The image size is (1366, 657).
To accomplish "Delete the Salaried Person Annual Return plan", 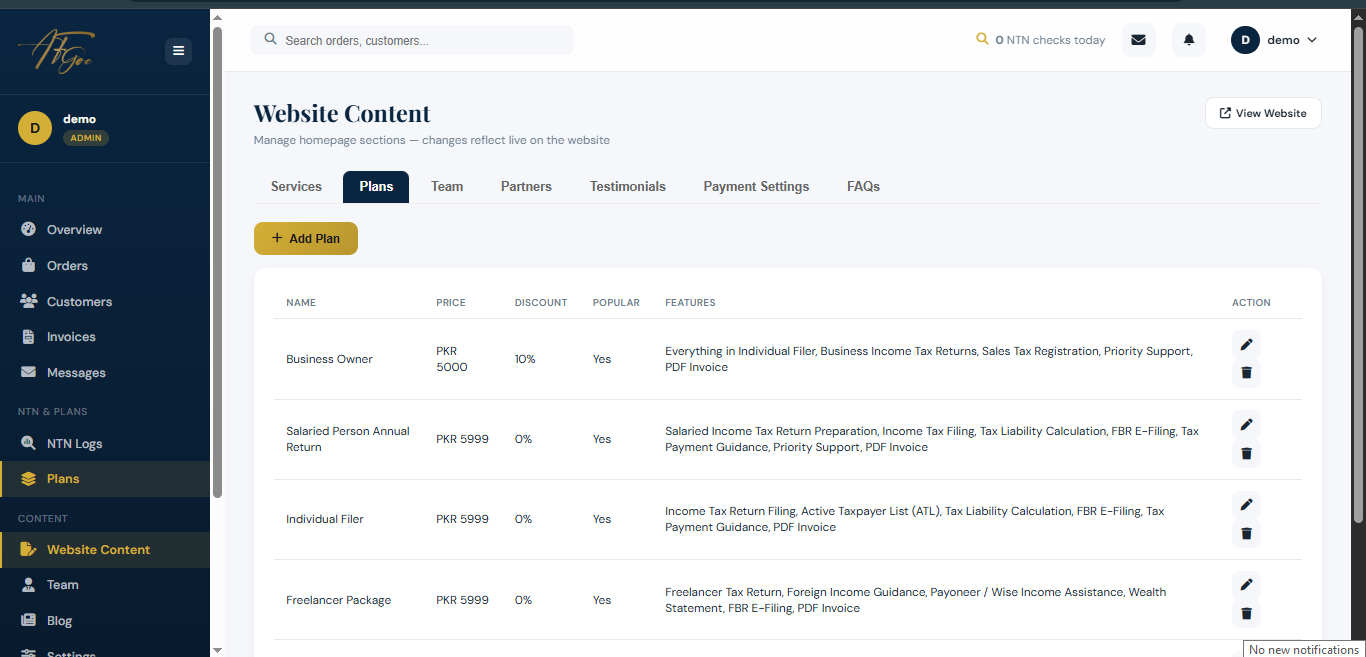I will 1246,453.
